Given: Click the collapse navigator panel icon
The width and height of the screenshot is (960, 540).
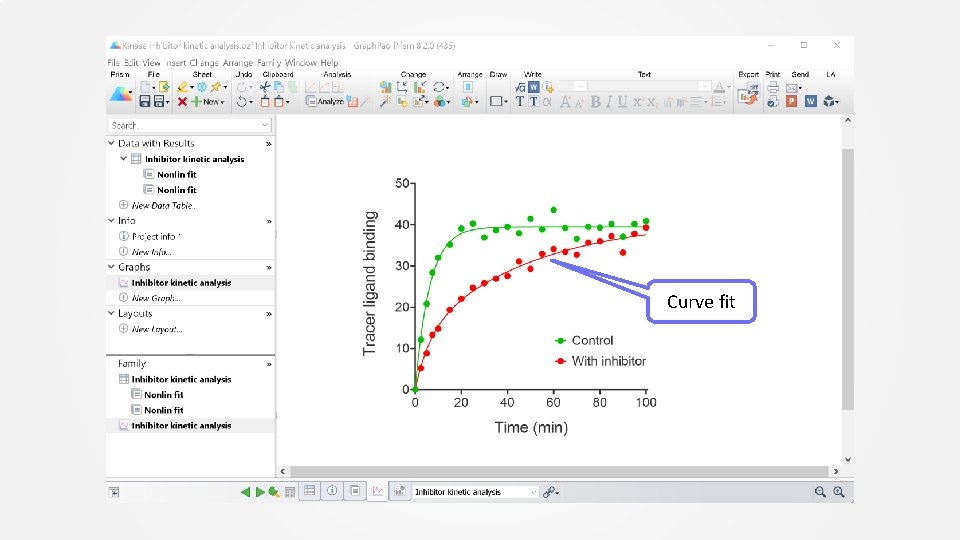Looking at the screenshot, I should (114, 492).
